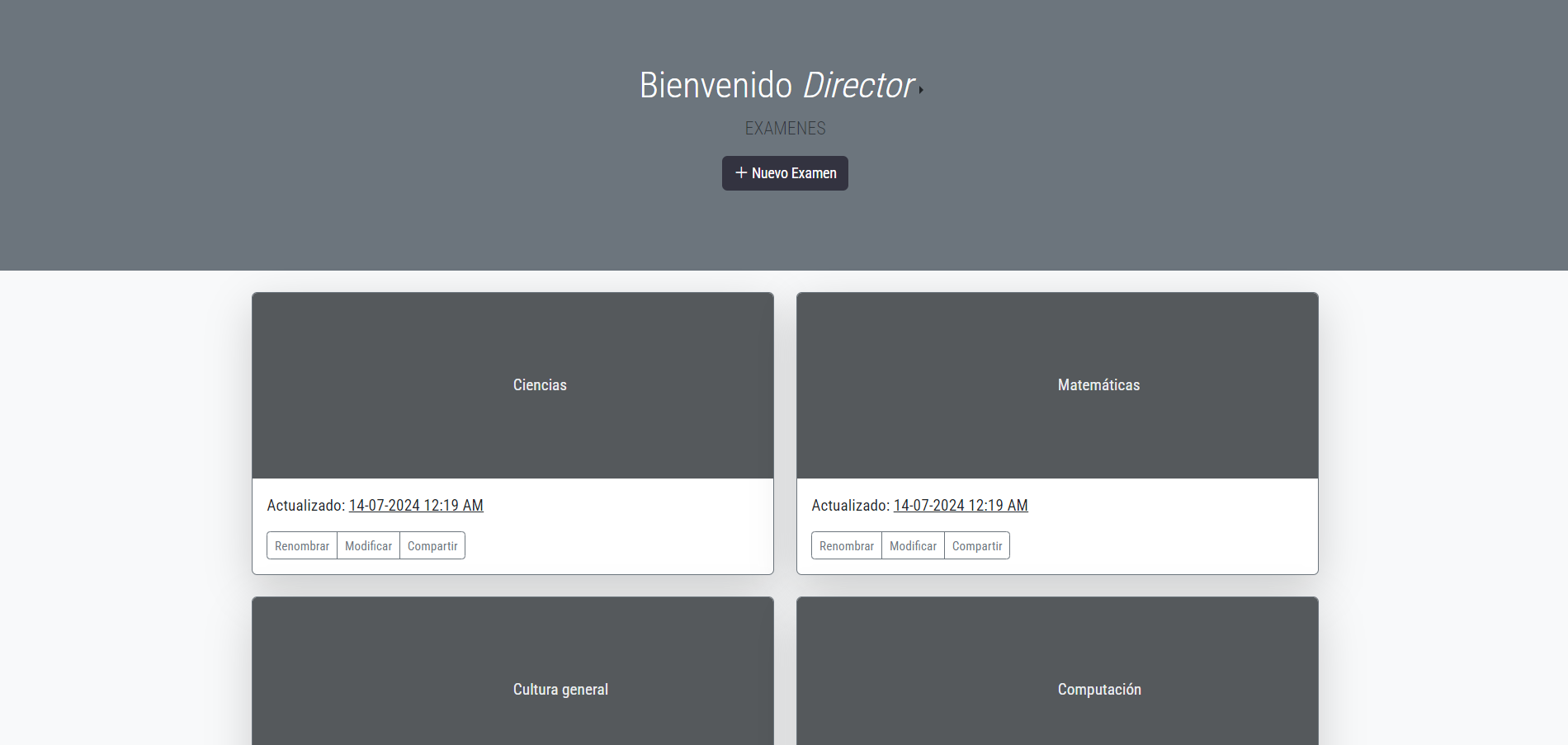Click the plus icon in Nuevo Examen
The image size is (1568, 745).
pos(740,173)
